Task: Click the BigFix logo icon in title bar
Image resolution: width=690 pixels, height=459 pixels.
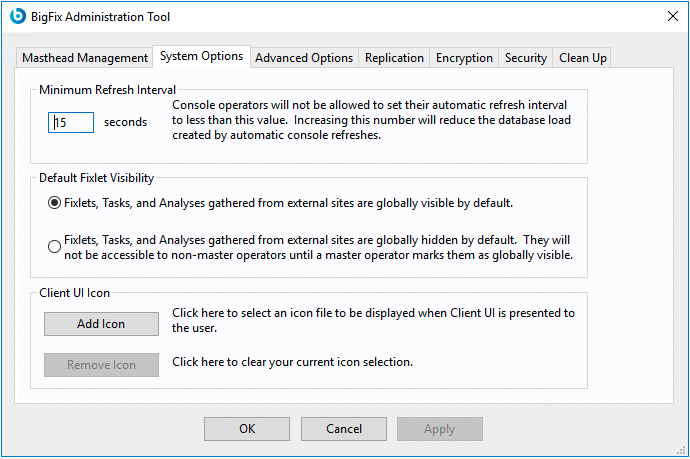Action: point(18,16)
